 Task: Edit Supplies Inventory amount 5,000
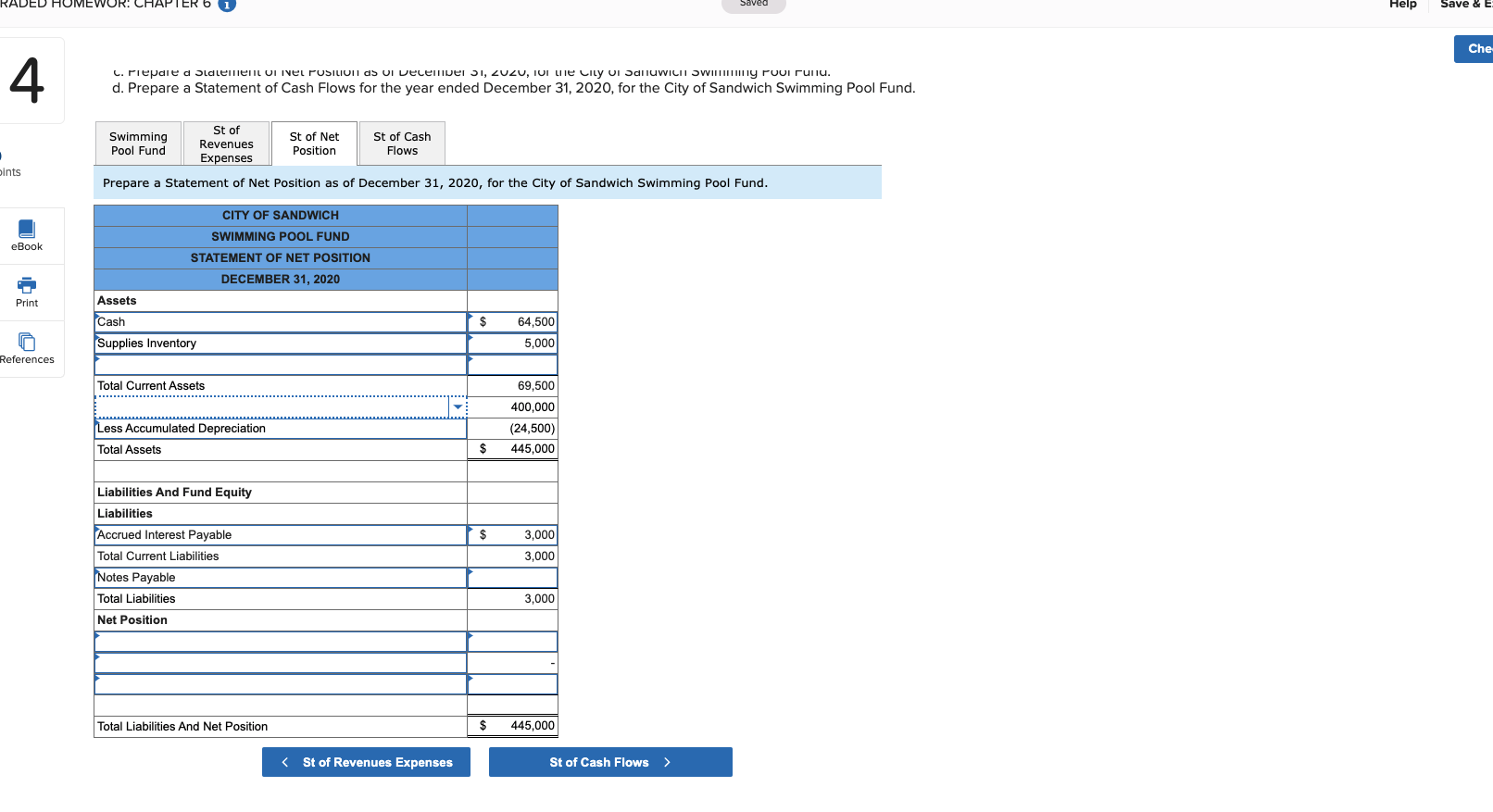(512, 344)
